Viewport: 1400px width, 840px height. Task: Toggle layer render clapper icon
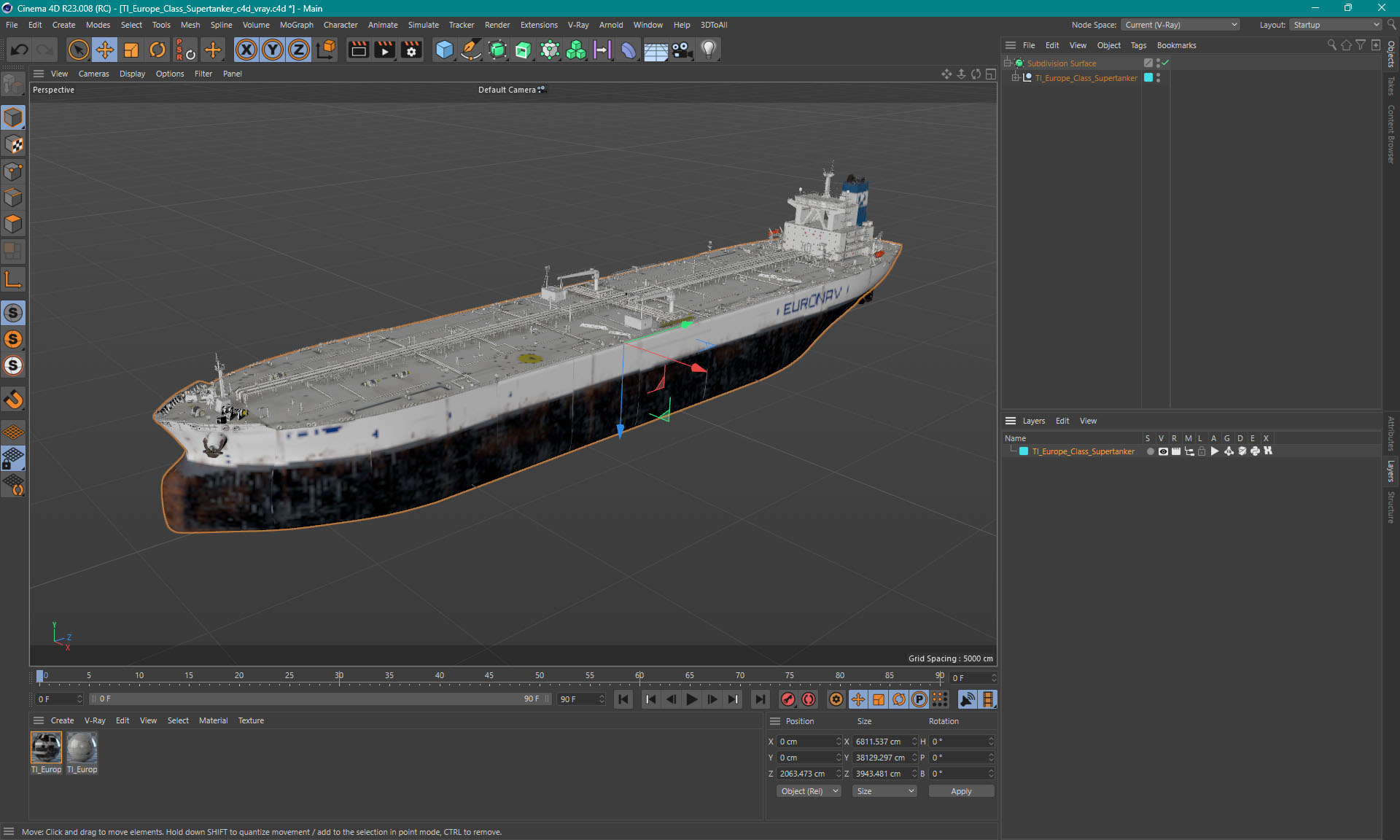pyautogui.click(x=1176, y=451)
